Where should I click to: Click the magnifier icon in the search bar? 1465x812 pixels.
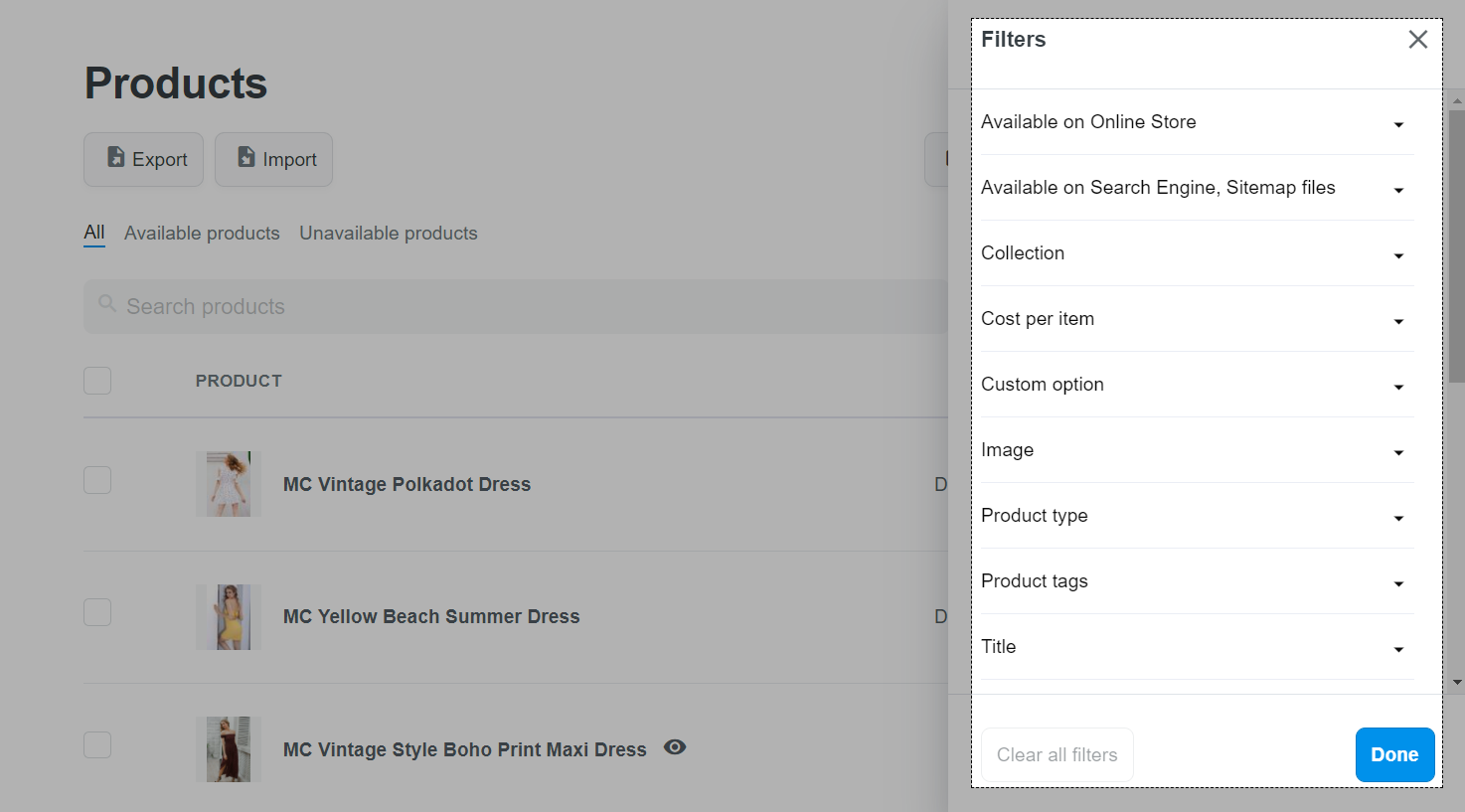pos(107,303)
